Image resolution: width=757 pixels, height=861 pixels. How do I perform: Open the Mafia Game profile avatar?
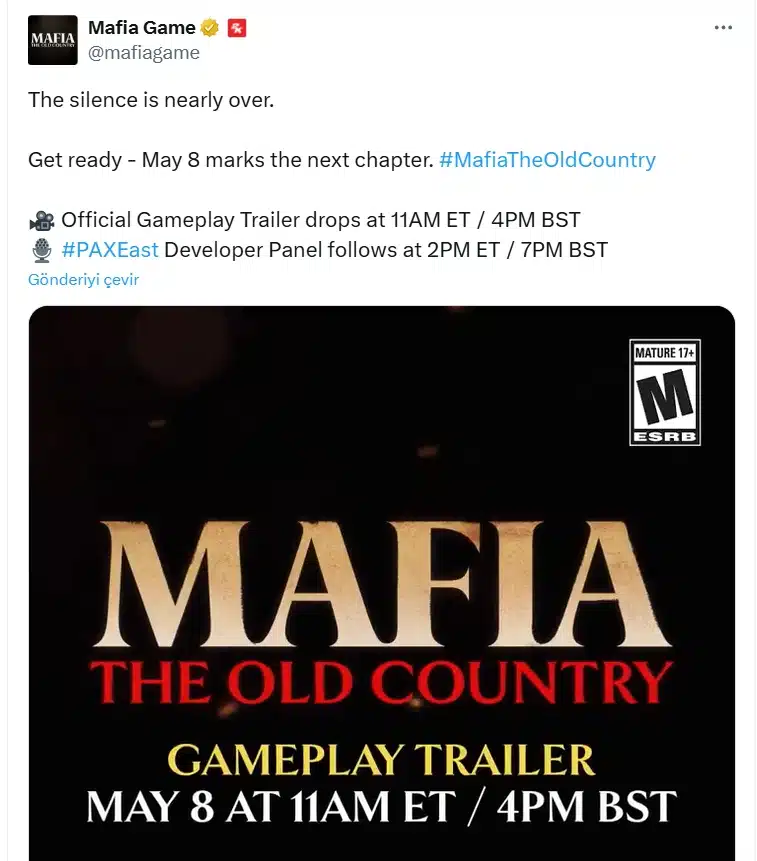53,40
